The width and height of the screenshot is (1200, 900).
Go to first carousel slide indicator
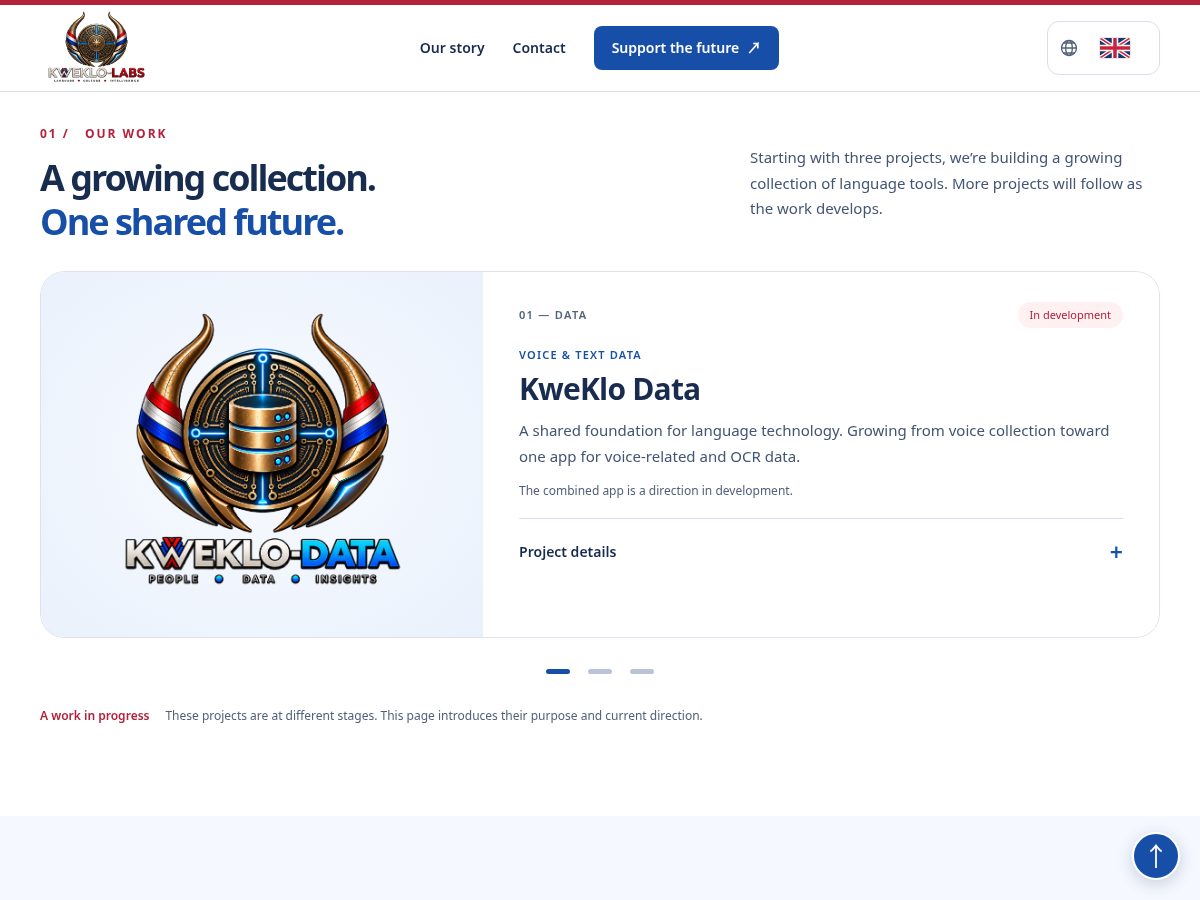(558, 671)
